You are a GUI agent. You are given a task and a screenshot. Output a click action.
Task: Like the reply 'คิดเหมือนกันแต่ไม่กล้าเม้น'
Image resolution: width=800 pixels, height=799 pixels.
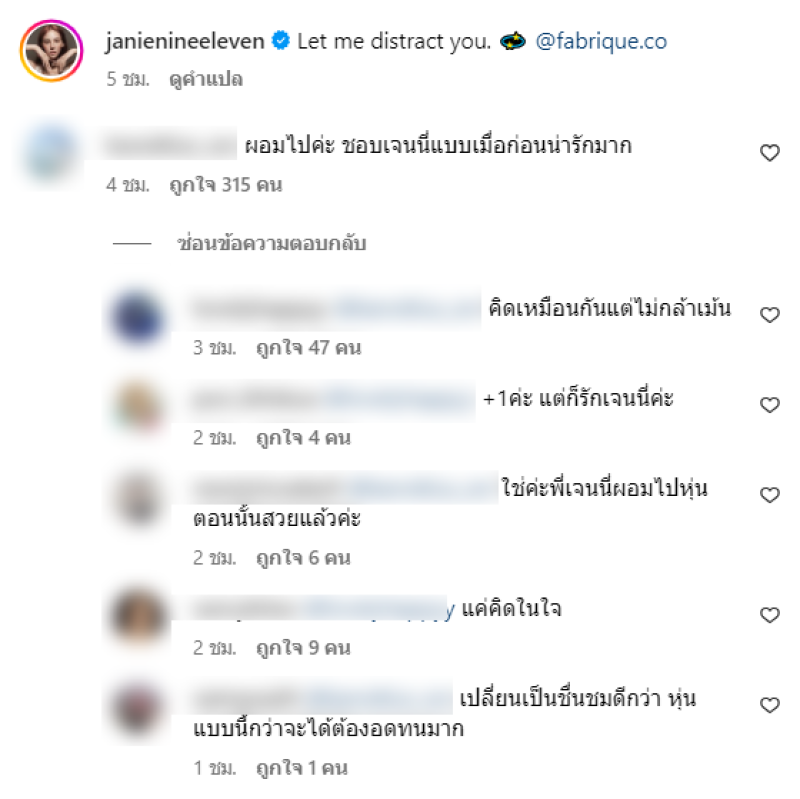769,314
